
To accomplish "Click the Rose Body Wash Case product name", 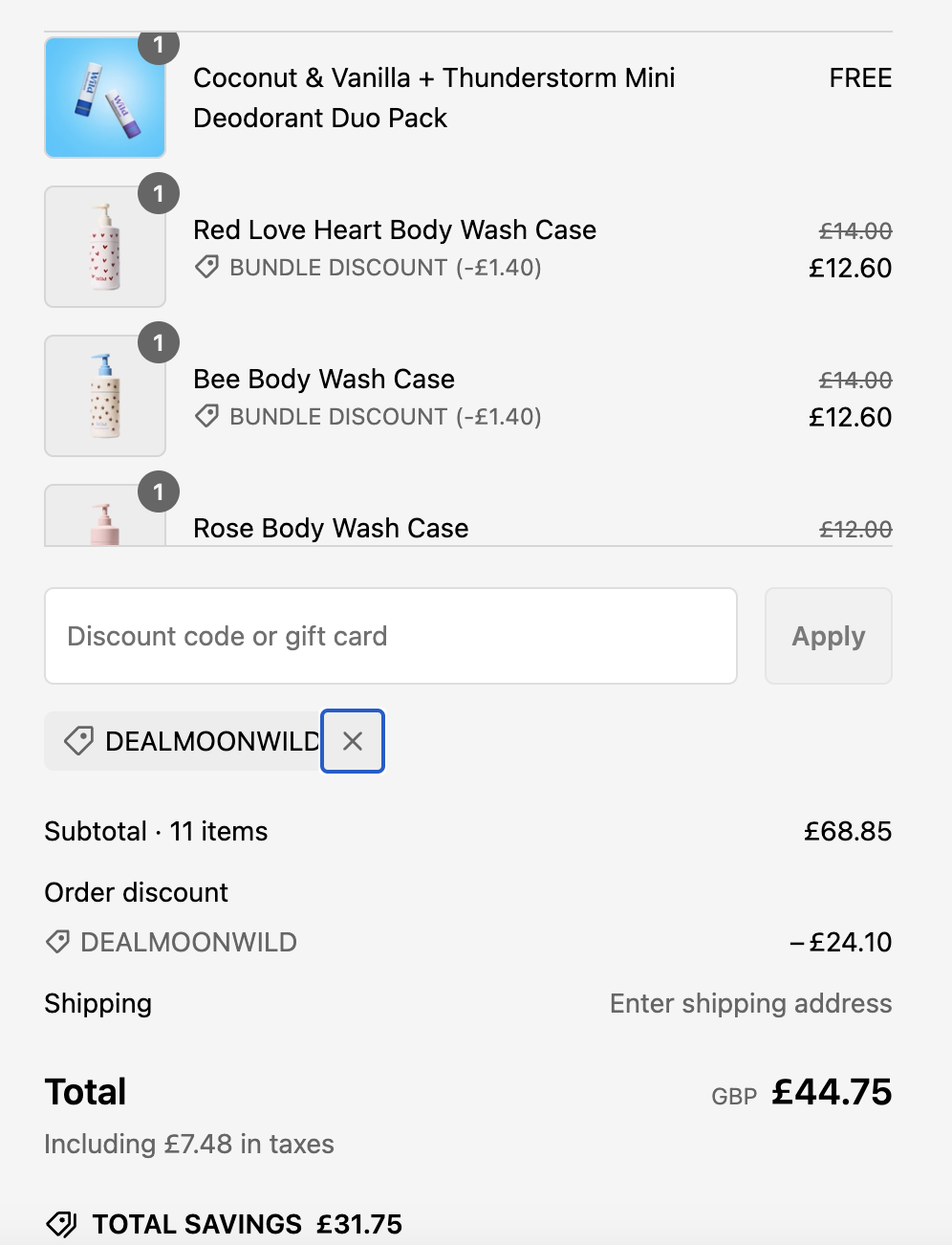I will click(331, 529).
